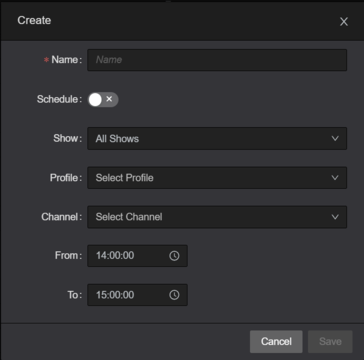Open the Show dropdown set to All Shows

tap(217, 138)
